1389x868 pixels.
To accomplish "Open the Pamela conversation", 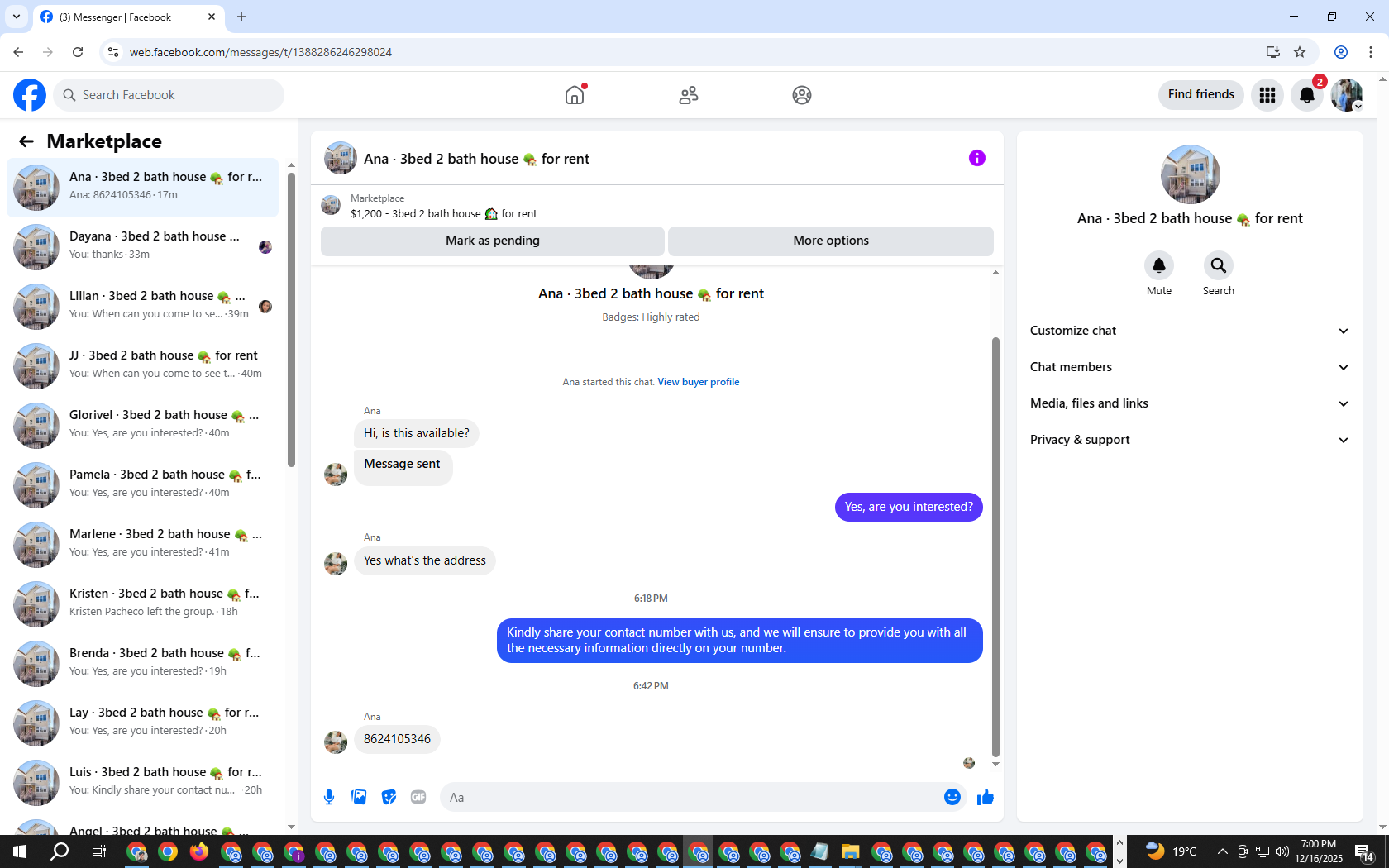I will pos(142,484).
